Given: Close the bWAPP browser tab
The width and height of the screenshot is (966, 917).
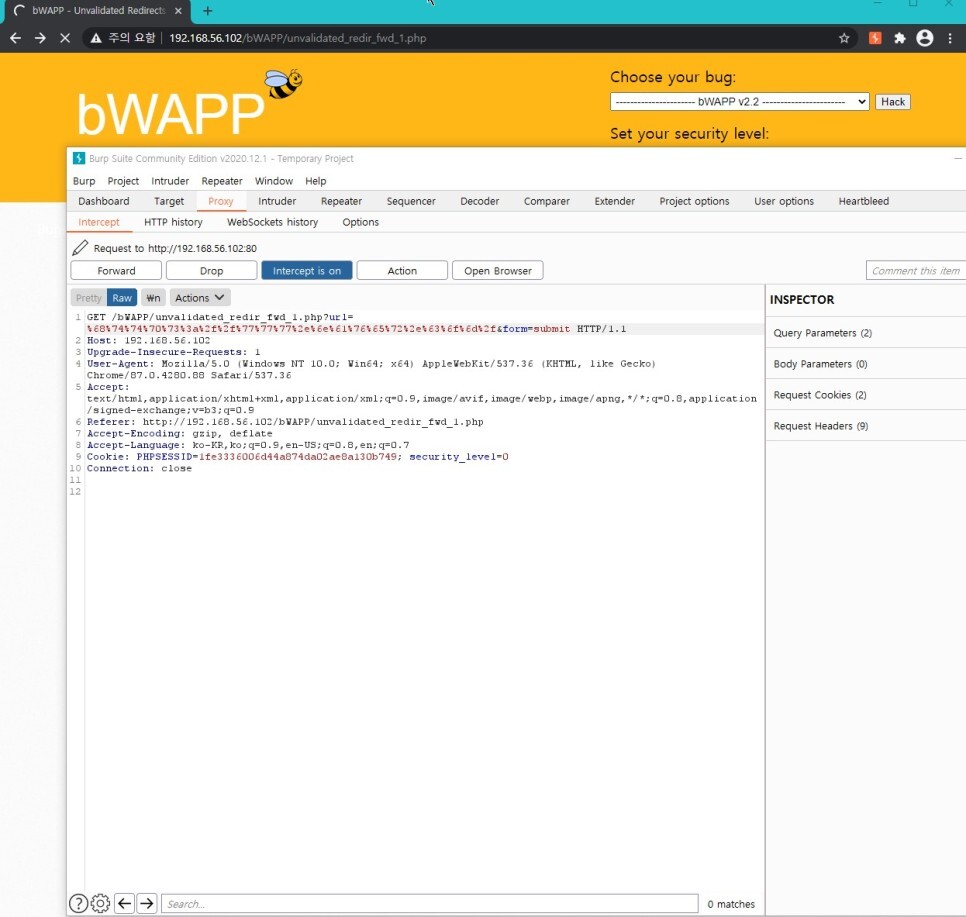Looking at the screenshot, I should point(178,10).
